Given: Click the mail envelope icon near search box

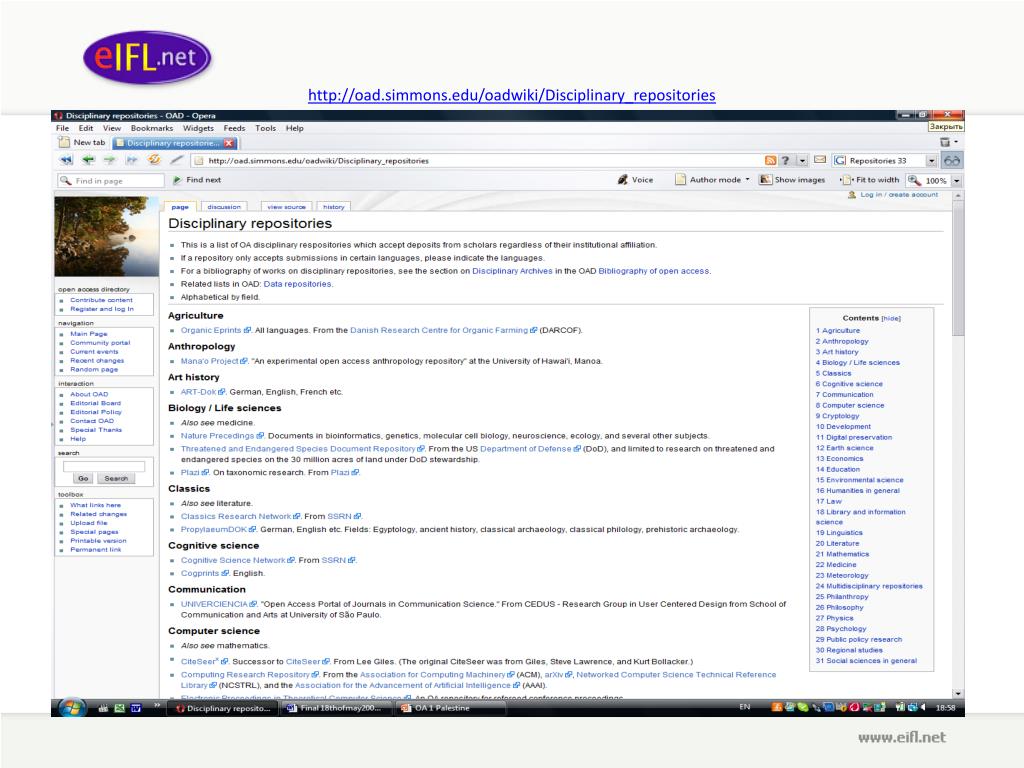Looking at the screenshot, I should (x=820, y=160).
